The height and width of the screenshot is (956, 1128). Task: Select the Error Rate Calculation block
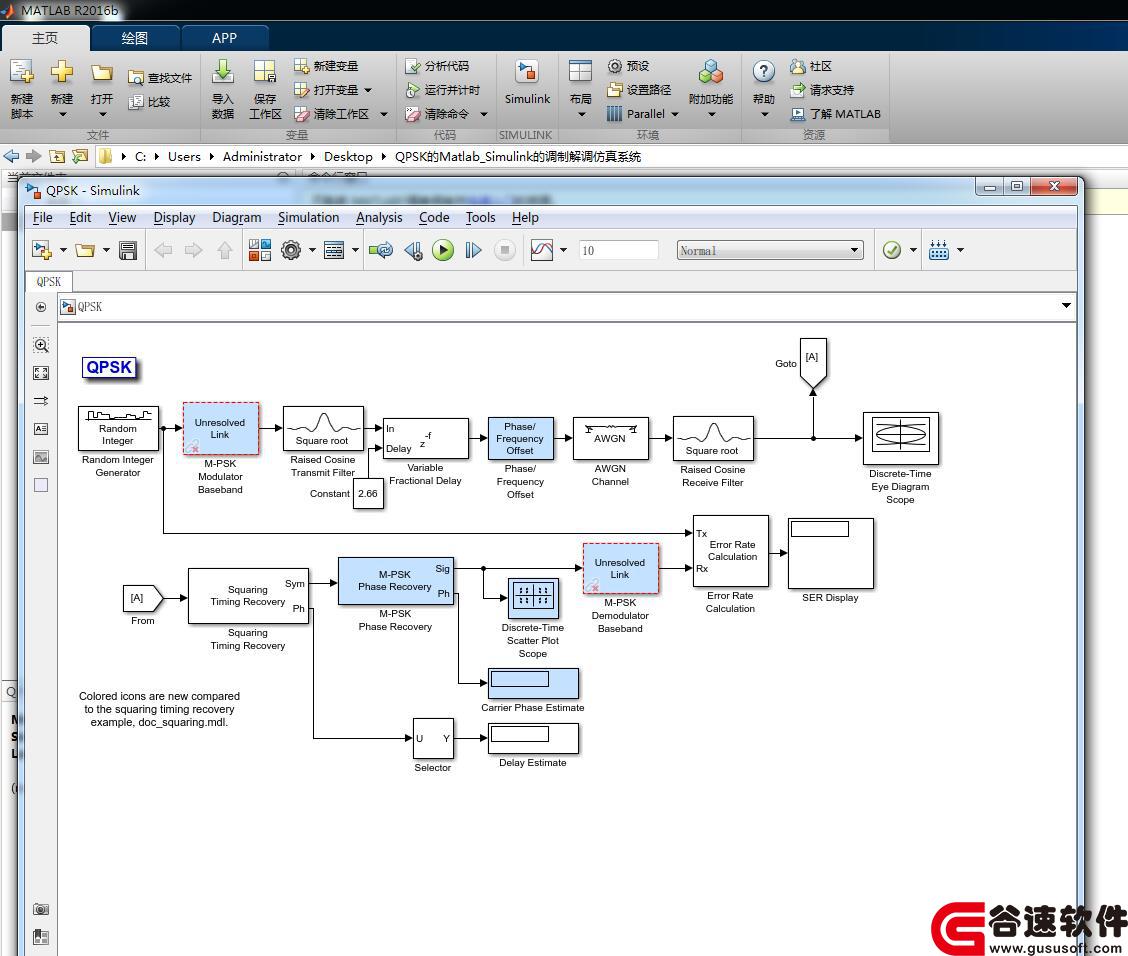731,551
